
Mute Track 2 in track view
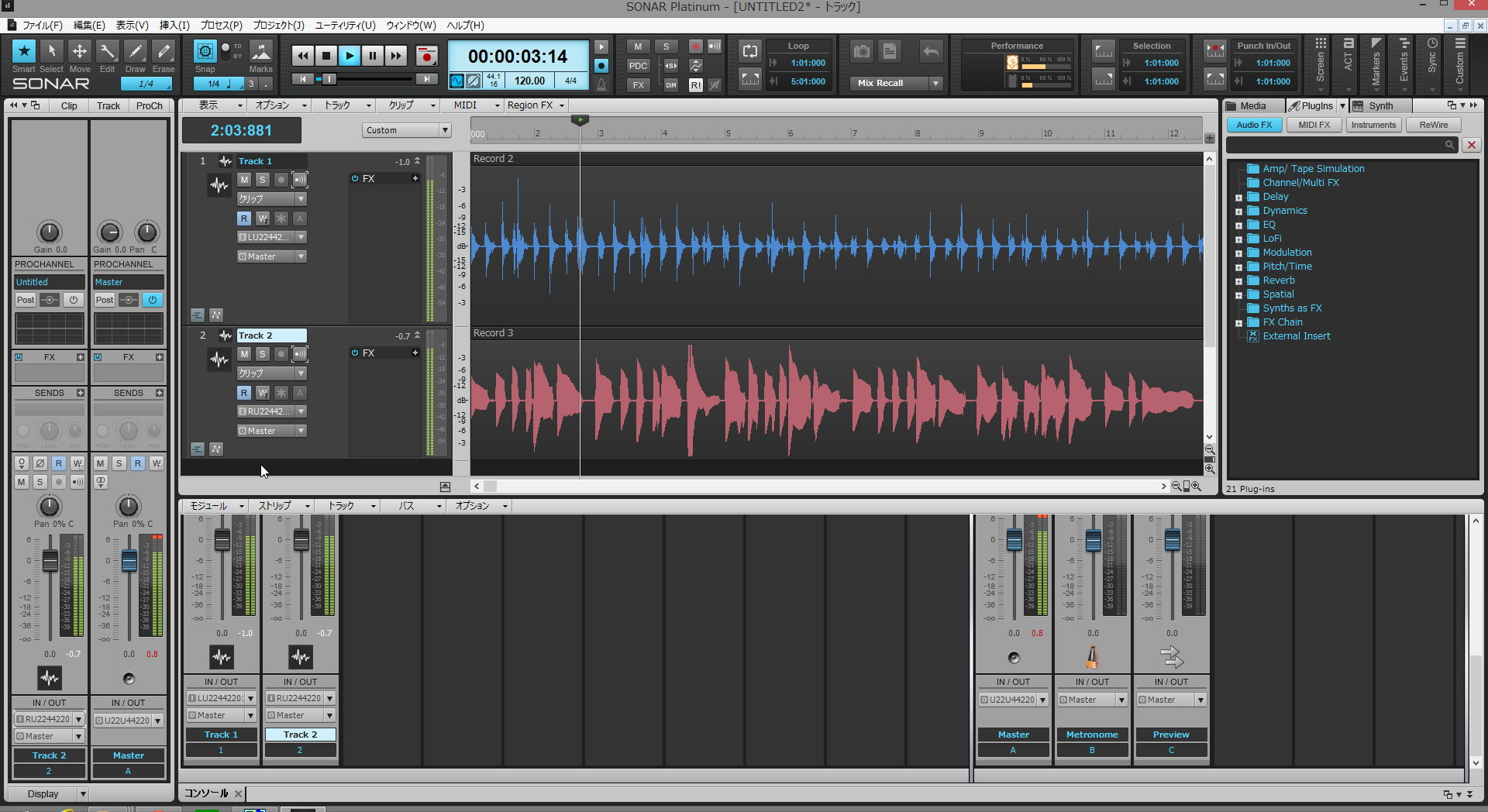click(x=244, y=354)
